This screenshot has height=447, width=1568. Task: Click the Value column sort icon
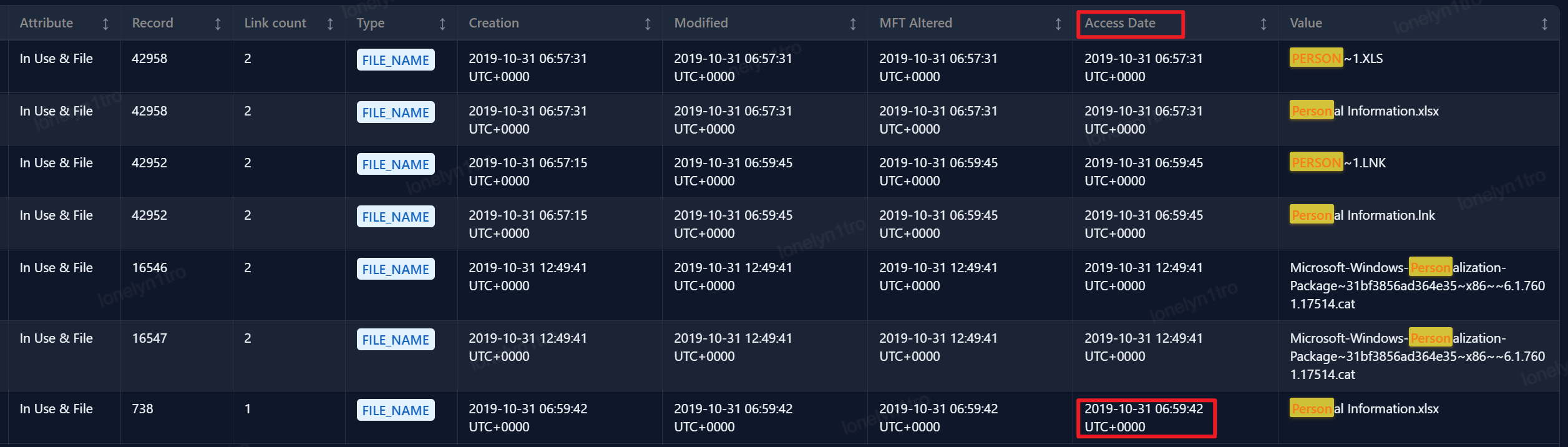pyautogui.click(x=1545, y=24)
